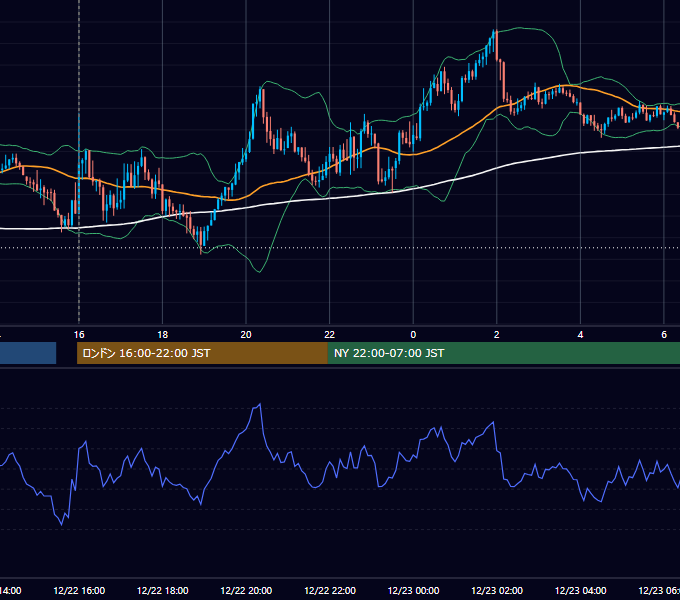Click the 12/22 18:00 date label
The height and width of the screenshot is (600, 680).
click(x=163, y=590)
